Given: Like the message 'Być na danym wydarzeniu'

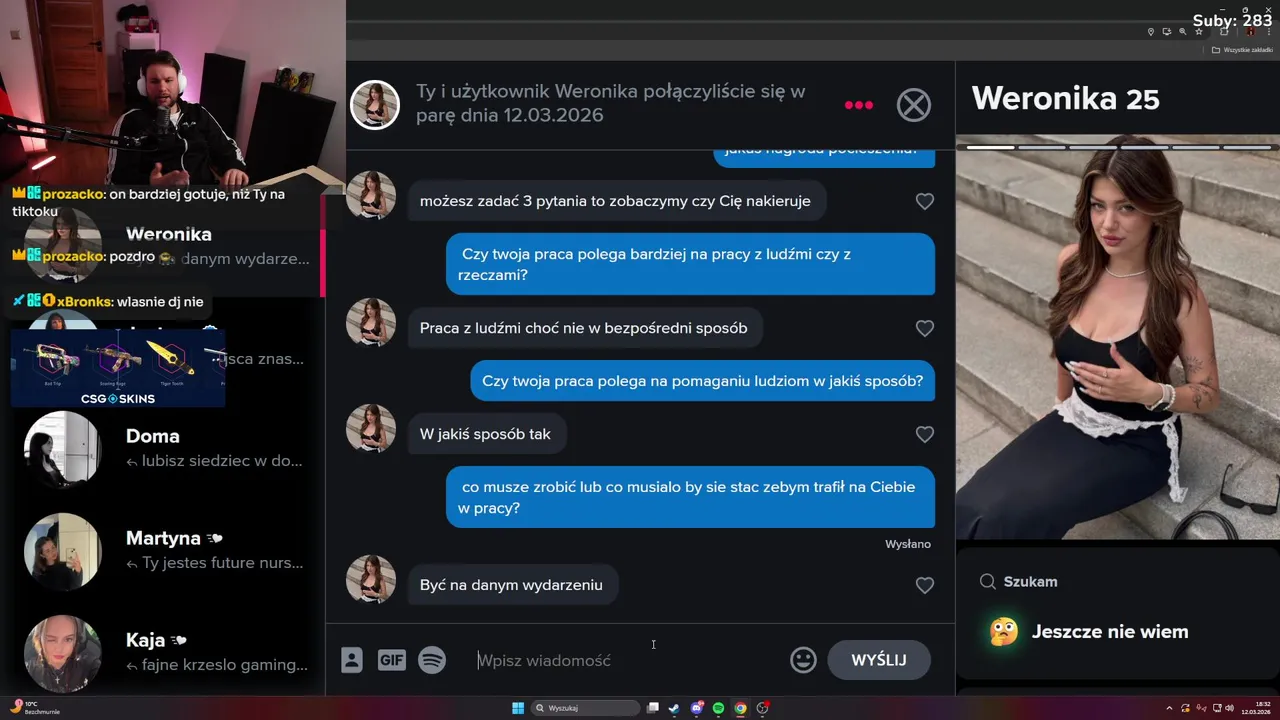Looking at the screenshot, I should pos(925,585).
